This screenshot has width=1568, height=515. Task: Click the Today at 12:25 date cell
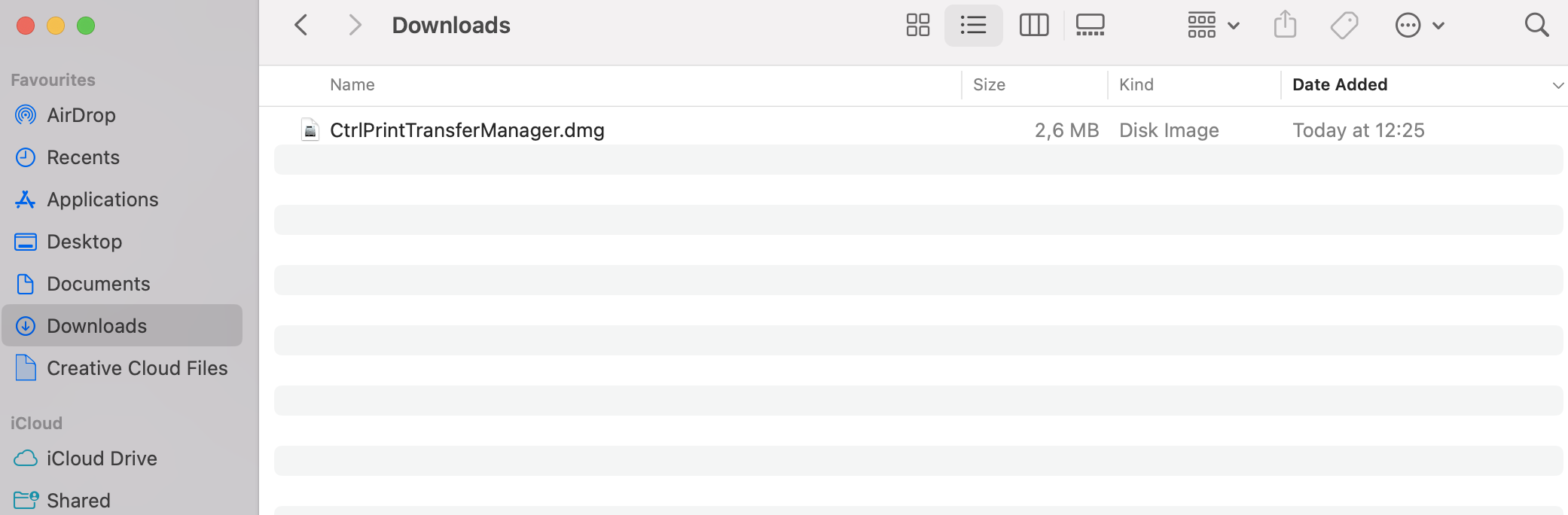(x=1359, y=130)
